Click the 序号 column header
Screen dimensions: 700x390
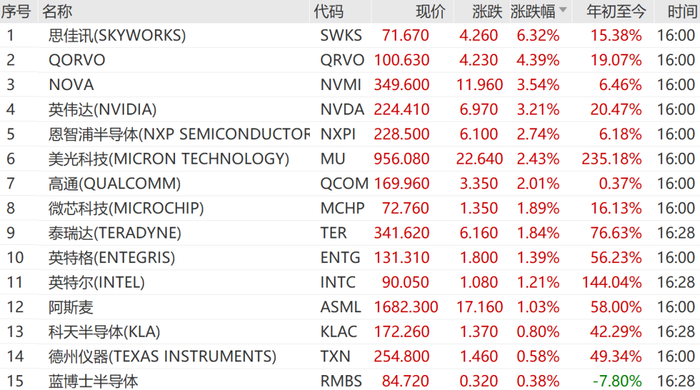(x=16, y=11)
